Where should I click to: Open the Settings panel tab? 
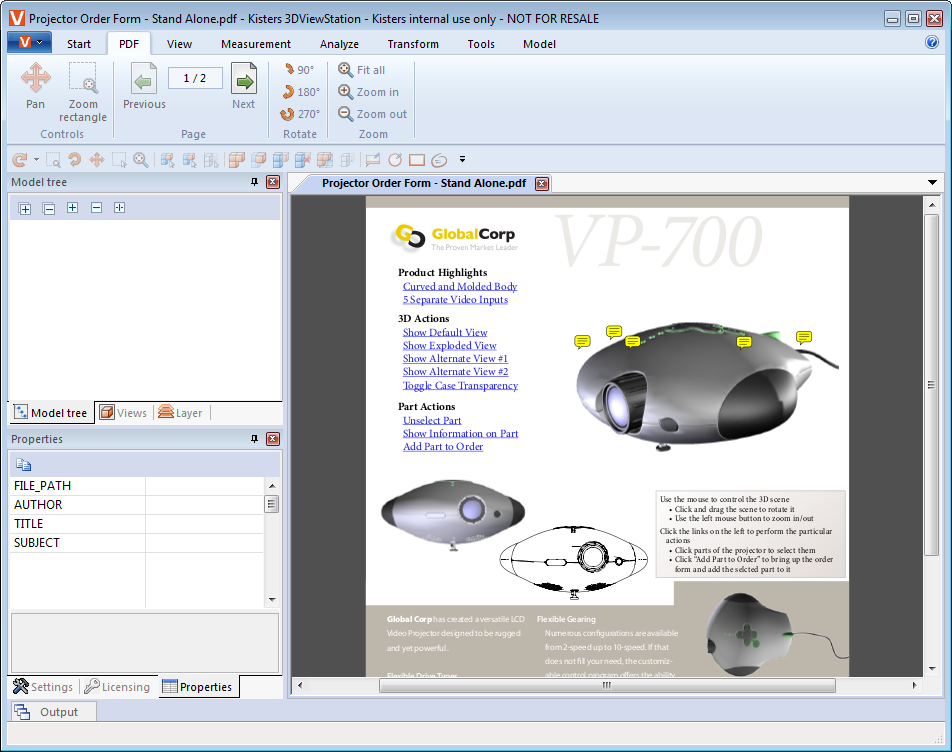coord(42,686)
